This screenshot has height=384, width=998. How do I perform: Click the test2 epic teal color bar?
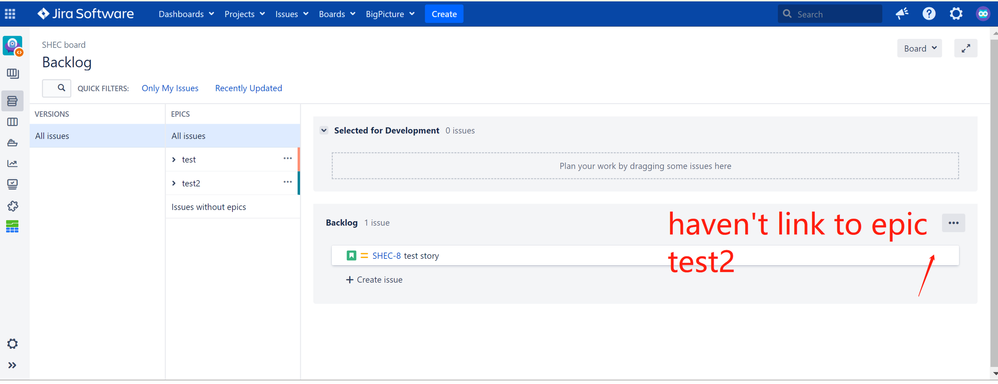pyautogui.click(x=299, y=183)
